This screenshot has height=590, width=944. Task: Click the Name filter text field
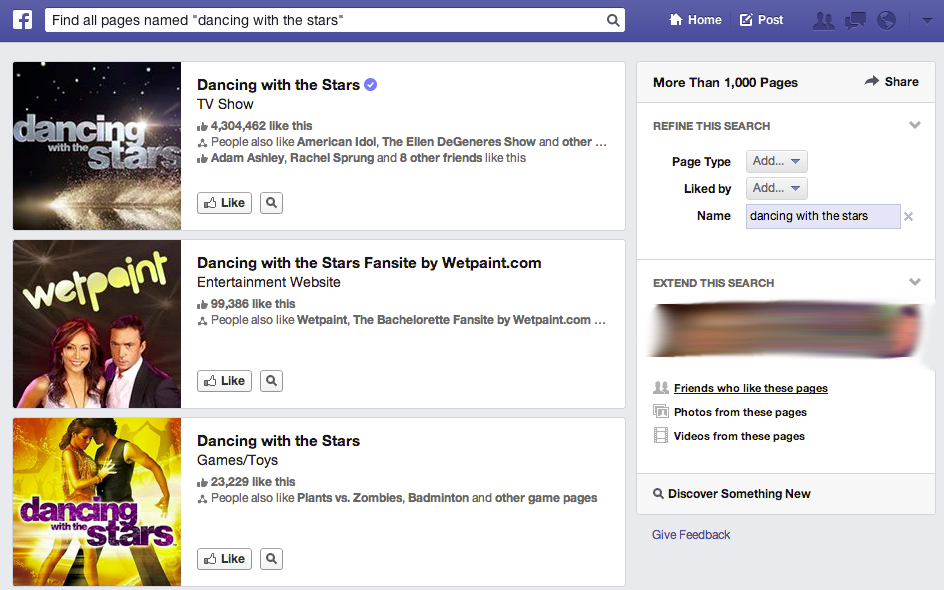click(x=823, y=216)
